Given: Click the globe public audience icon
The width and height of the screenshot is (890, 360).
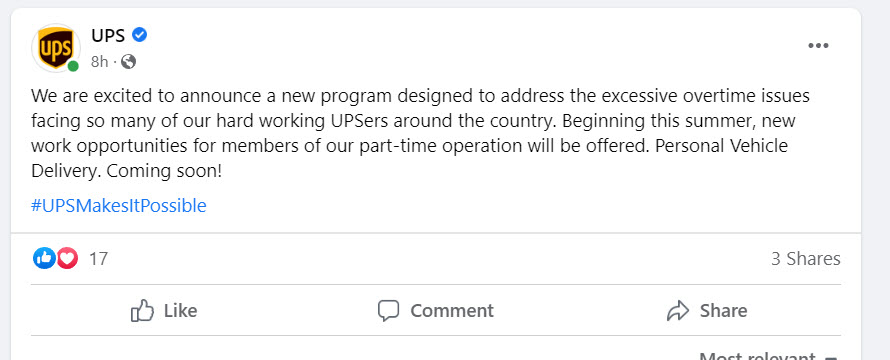Looking at the screenshot, I should tap(129, 61).
